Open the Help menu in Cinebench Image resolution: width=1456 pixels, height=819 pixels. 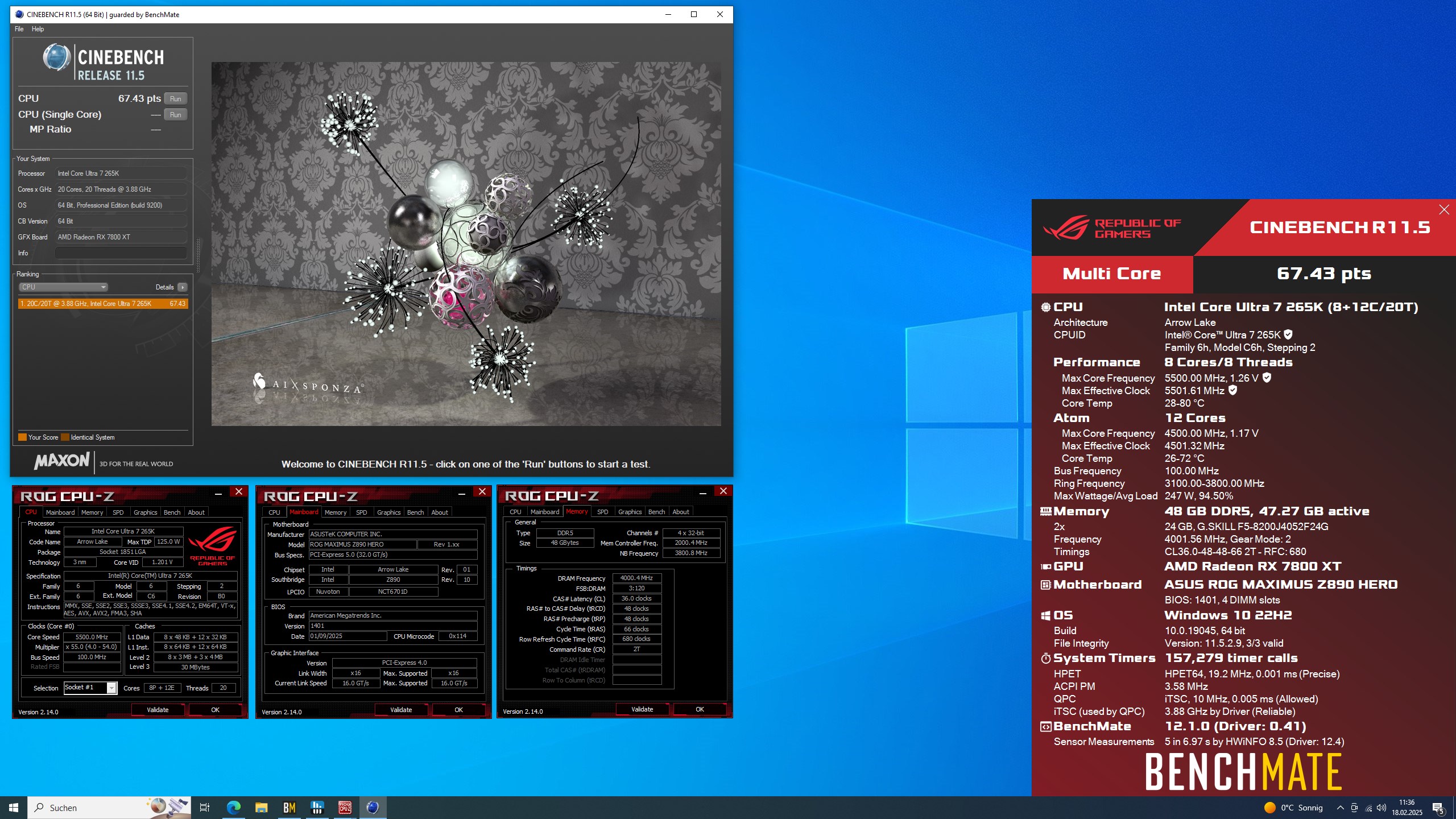tap(38, 29)
